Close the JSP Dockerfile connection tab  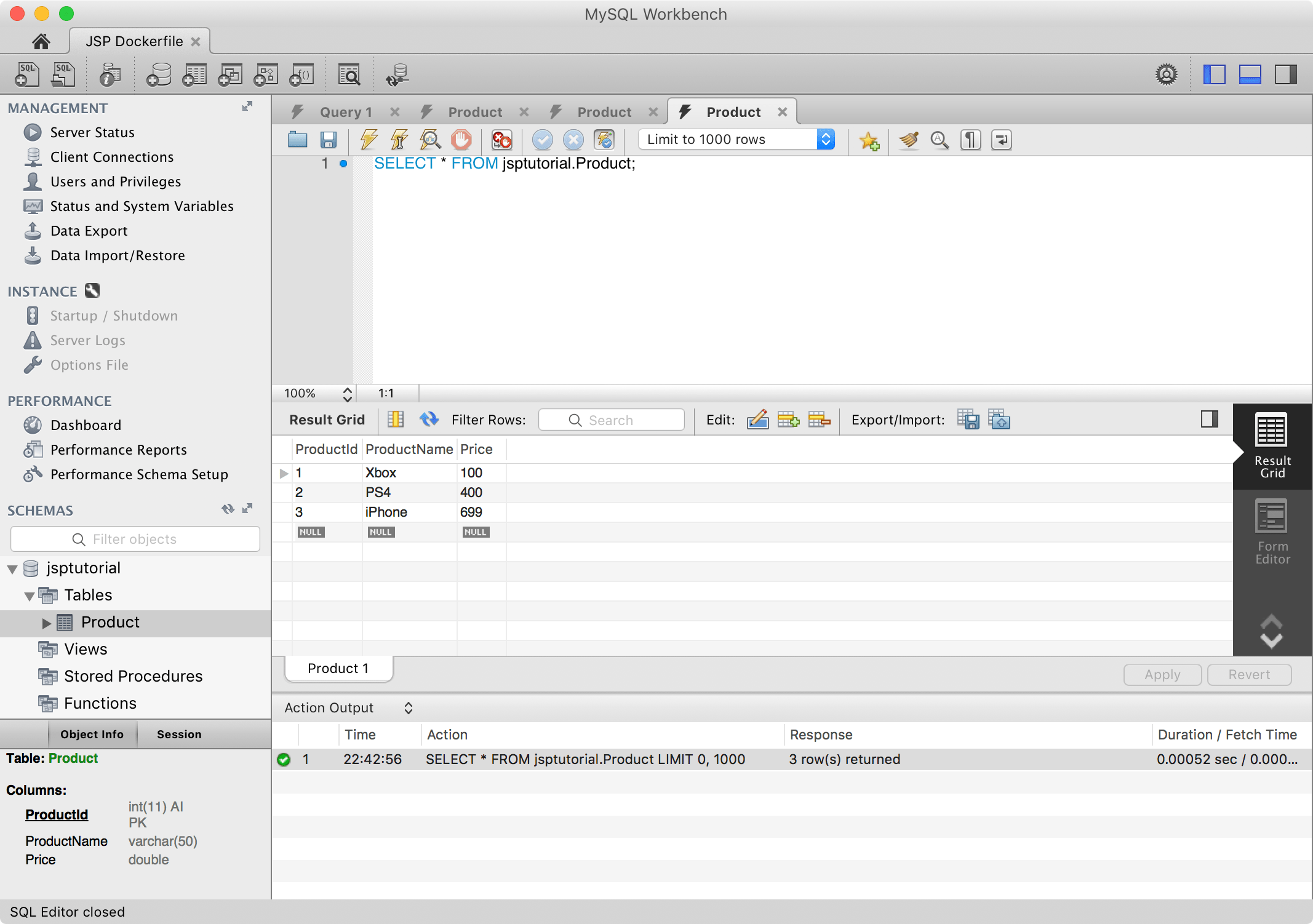(196, 41)
